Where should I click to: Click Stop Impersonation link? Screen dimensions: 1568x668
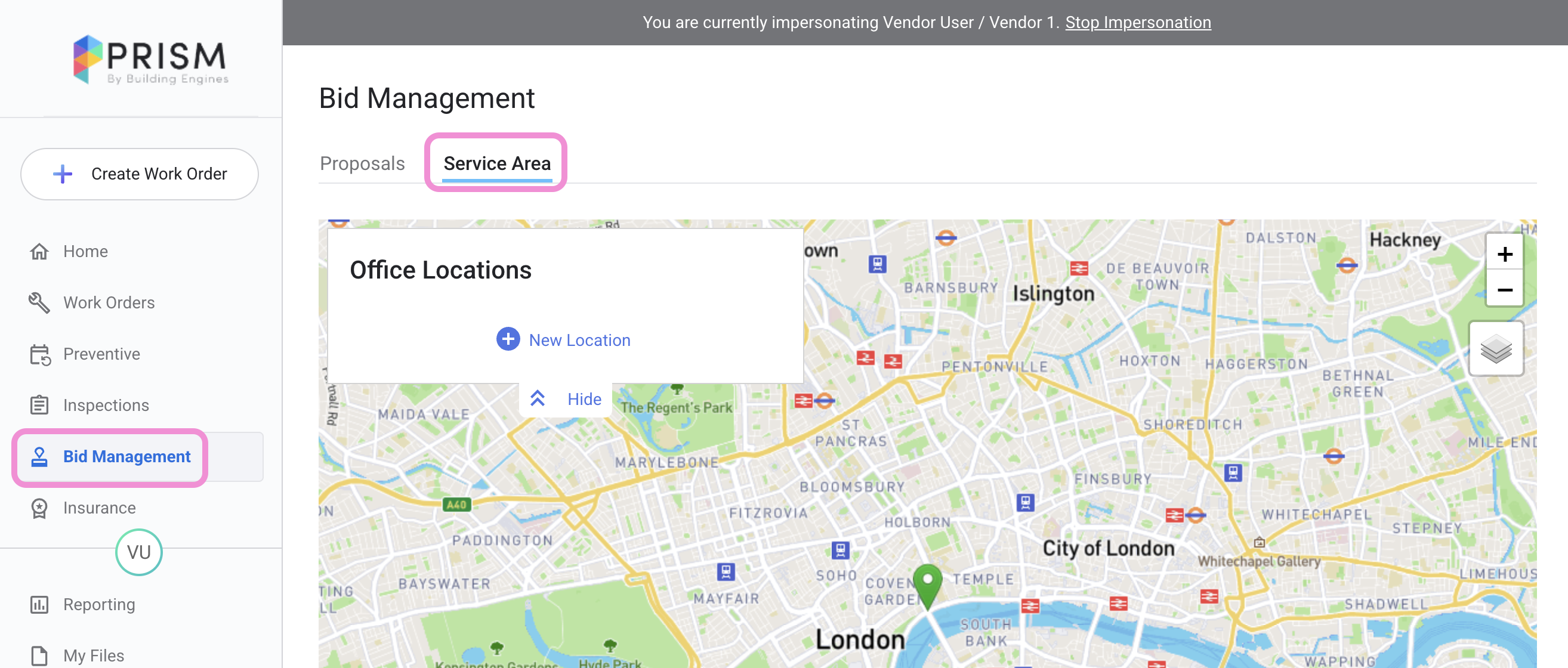tap(1138, 23)
